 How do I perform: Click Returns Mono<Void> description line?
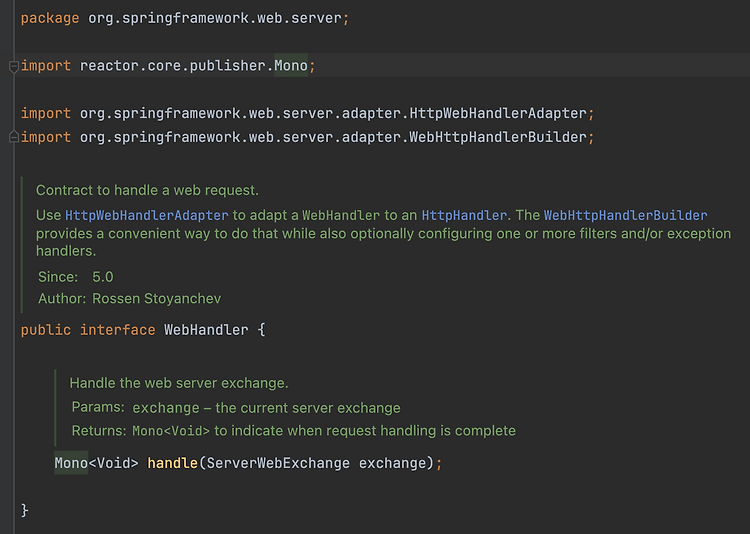click(x=294, y=431)
